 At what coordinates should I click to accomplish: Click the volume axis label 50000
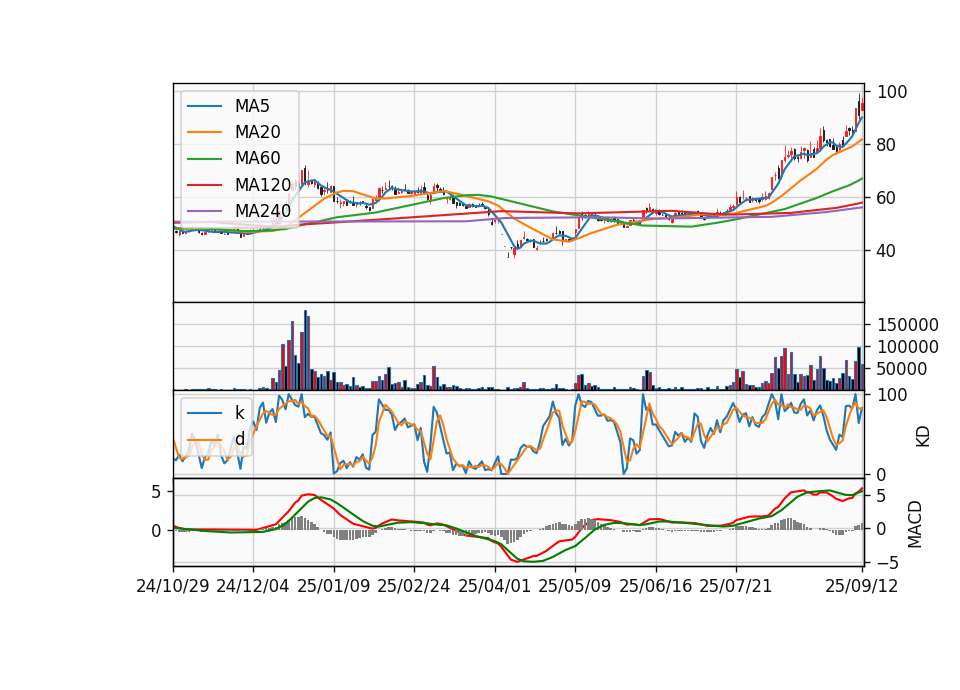(902, 369)
